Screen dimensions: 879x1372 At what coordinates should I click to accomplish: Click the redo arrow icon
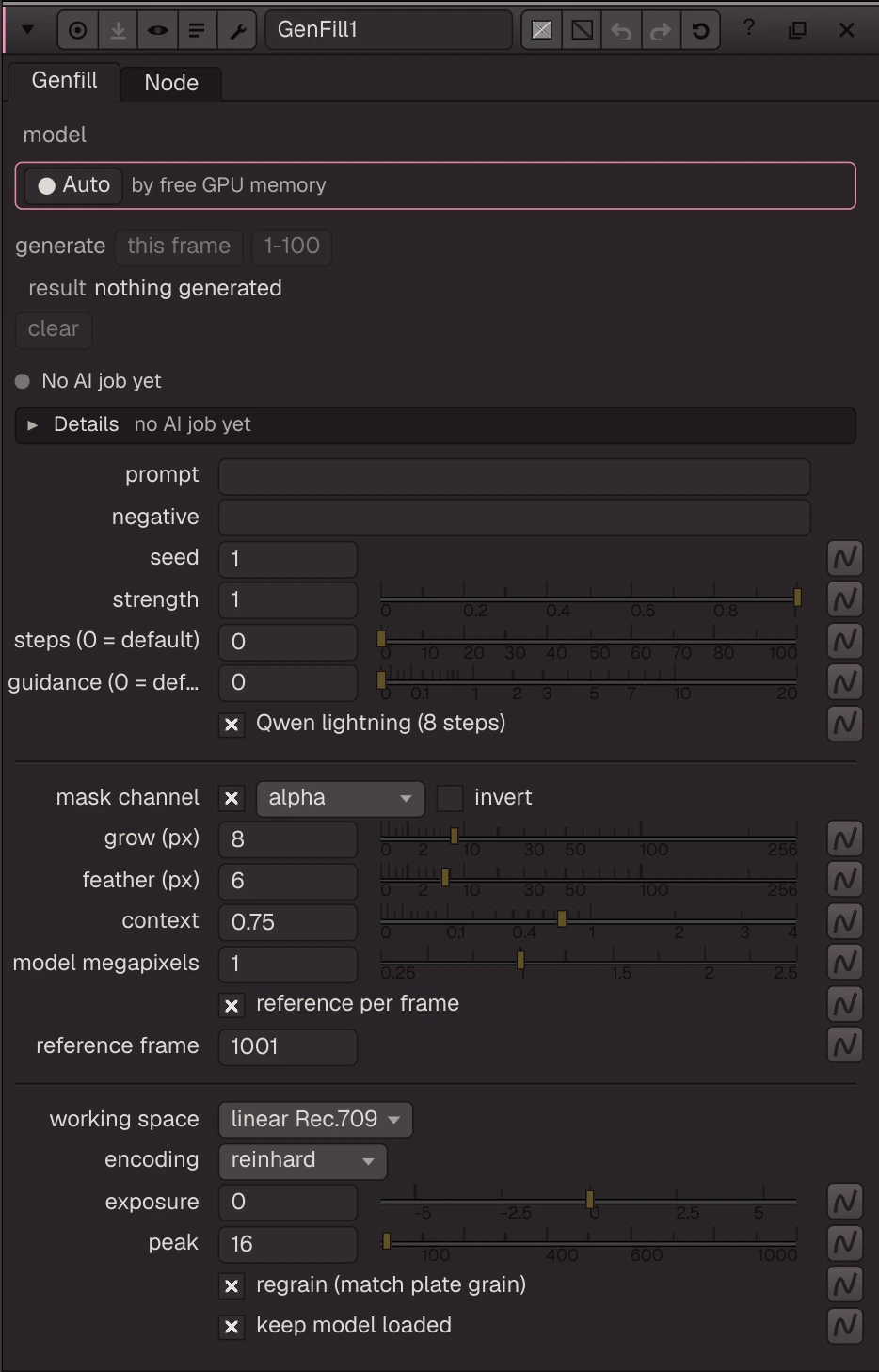[661, 30]
